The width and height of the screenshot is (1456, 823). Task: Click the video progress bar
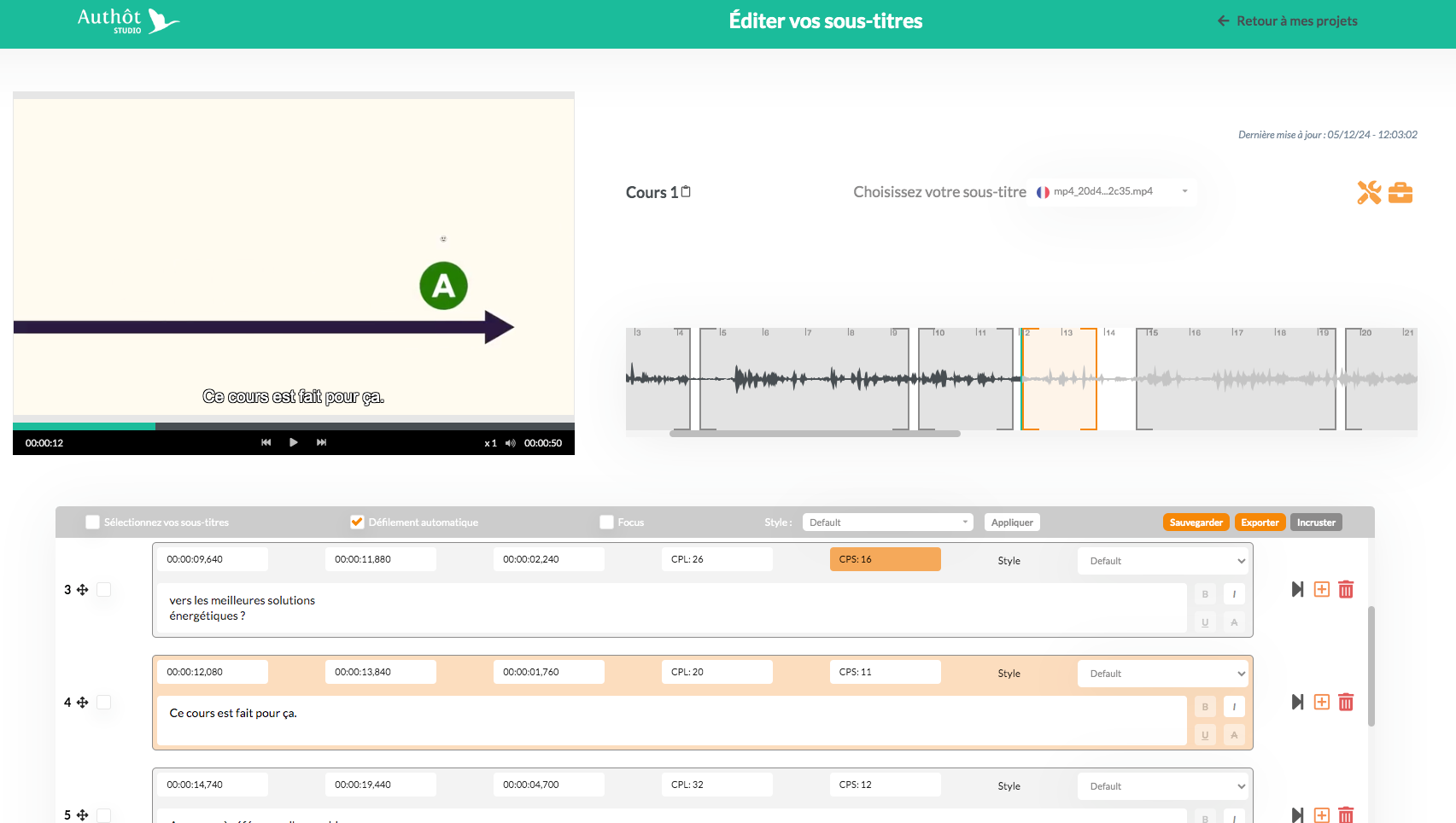point(294,426)
